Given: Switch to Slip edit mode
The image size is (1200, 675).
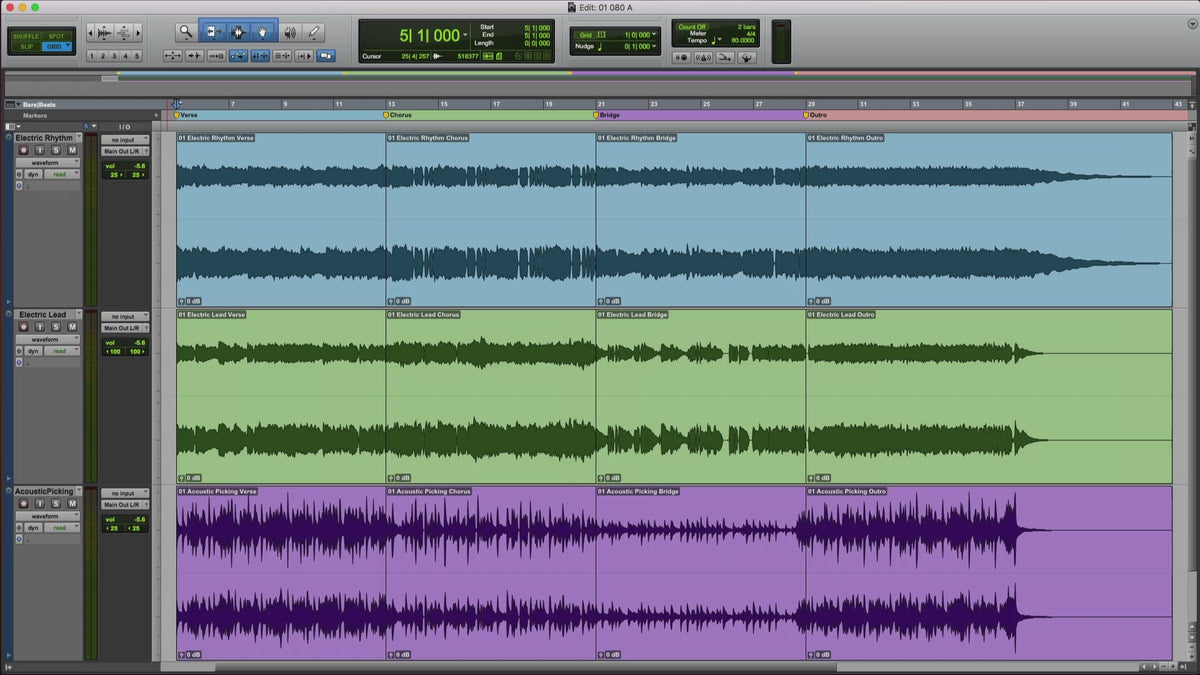Looking at the screenshot, I should 27,46.
